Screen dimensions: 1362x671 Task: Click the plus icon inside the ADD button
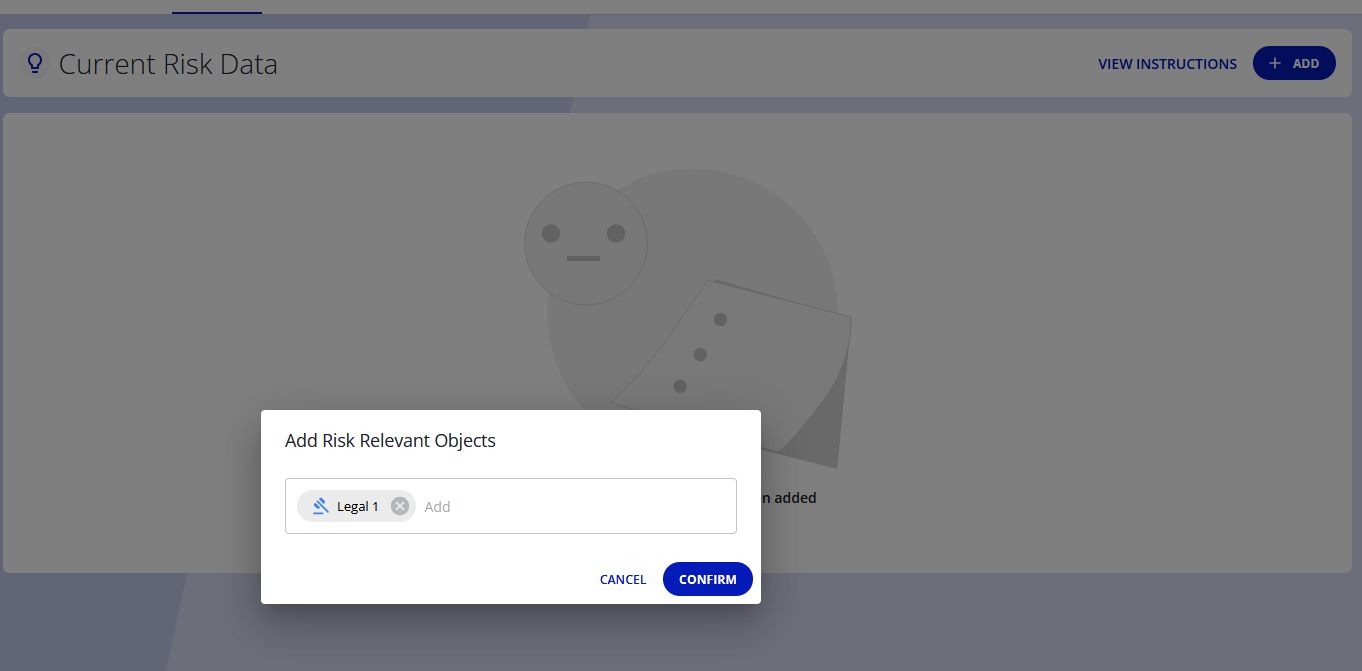pos(1275,63)
